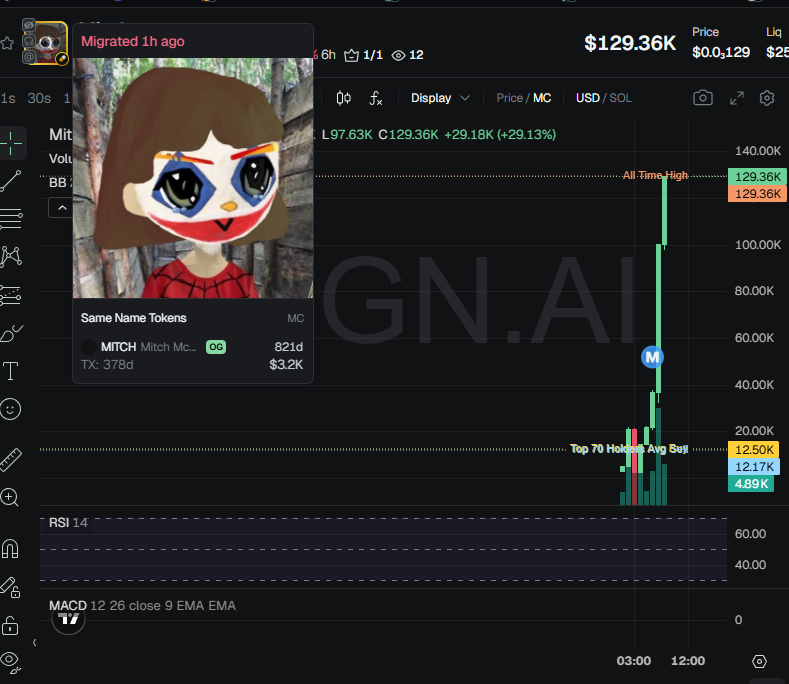Screen dimensions: 789x684
Task: Select SOL currency display
Action: click(620, 98)
